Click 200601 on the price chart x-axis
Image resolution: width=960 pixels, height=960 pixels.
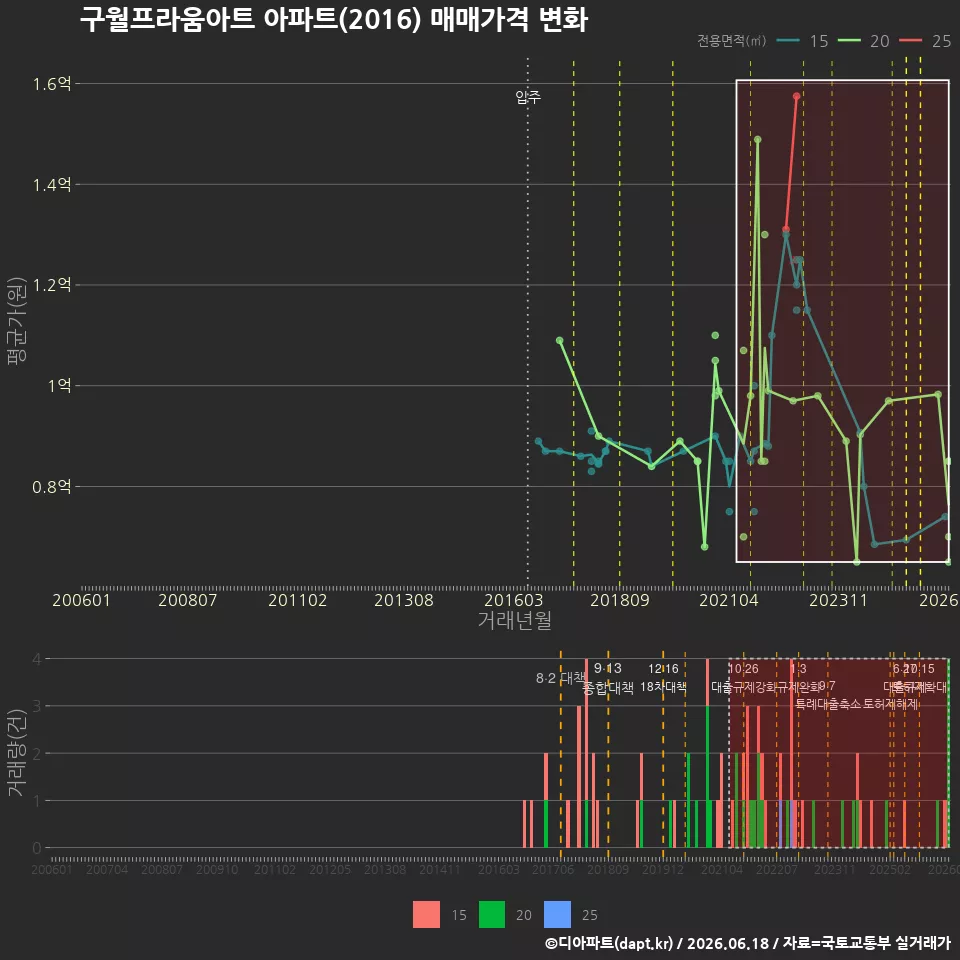(x=81, y=600)
